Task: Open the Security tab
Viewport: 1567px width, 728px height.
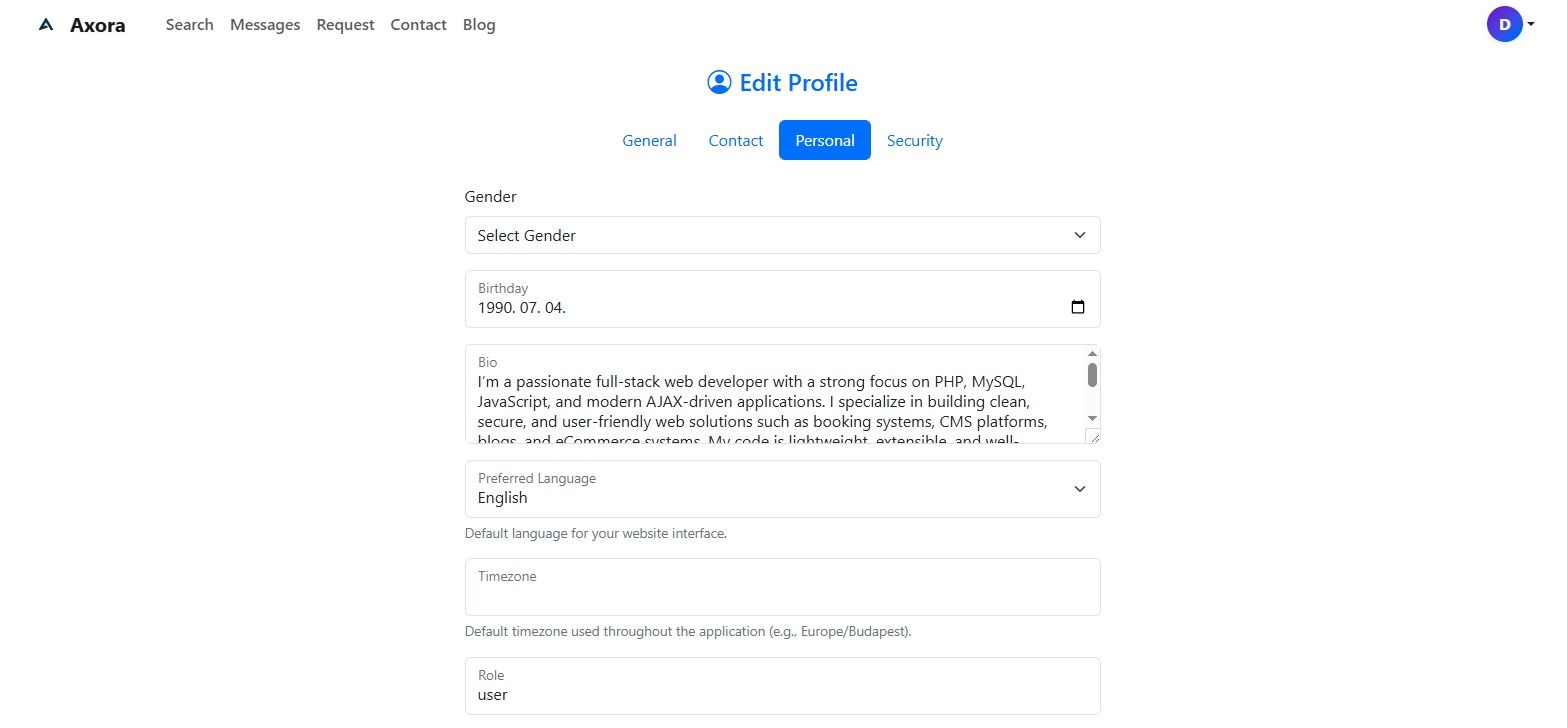Action: (914, 141)
